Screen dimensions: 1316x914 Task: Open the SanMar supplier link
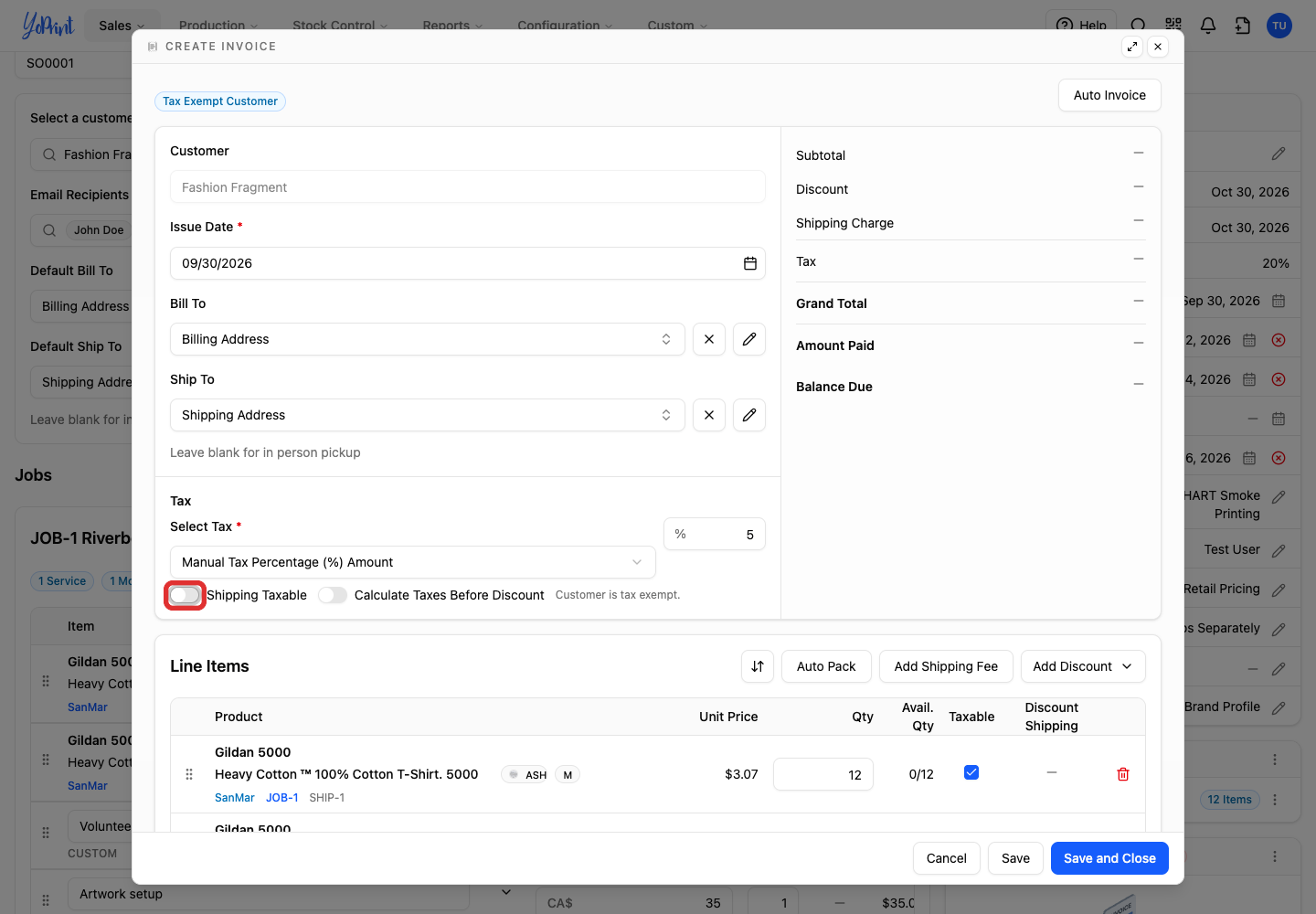(235, 798)
